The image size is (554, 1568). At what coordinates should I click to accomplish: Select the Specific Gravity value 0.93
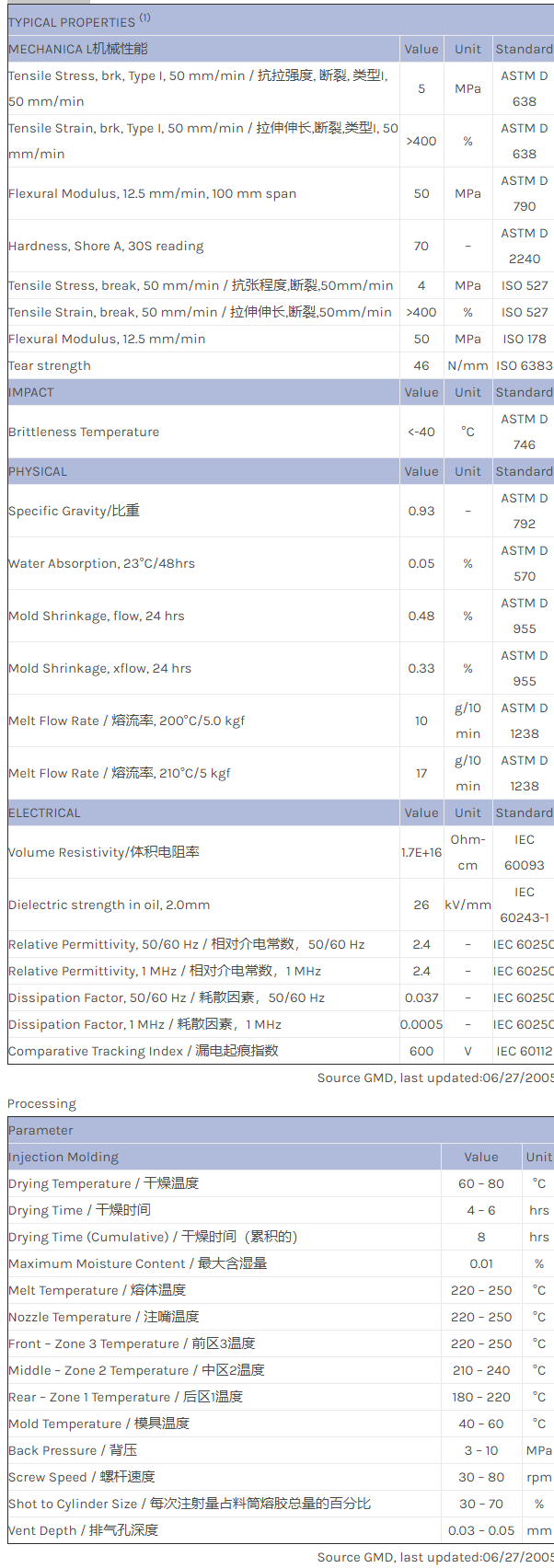[x=421, y=511]
